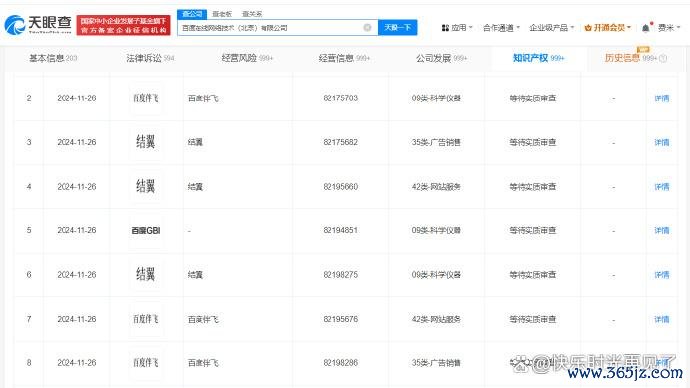The width and height of the screenshot is (690, 388).
Task: Click trademark name 结翼 in row 6
Action: pos(195,275)
